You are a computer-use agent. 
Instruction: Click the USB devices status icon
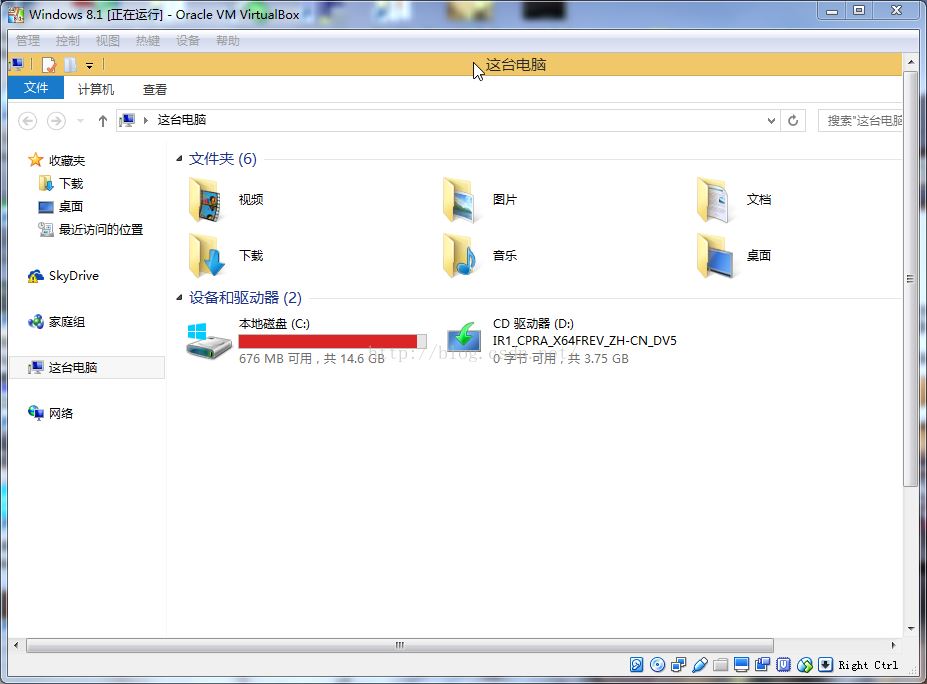tap(700, 664)
